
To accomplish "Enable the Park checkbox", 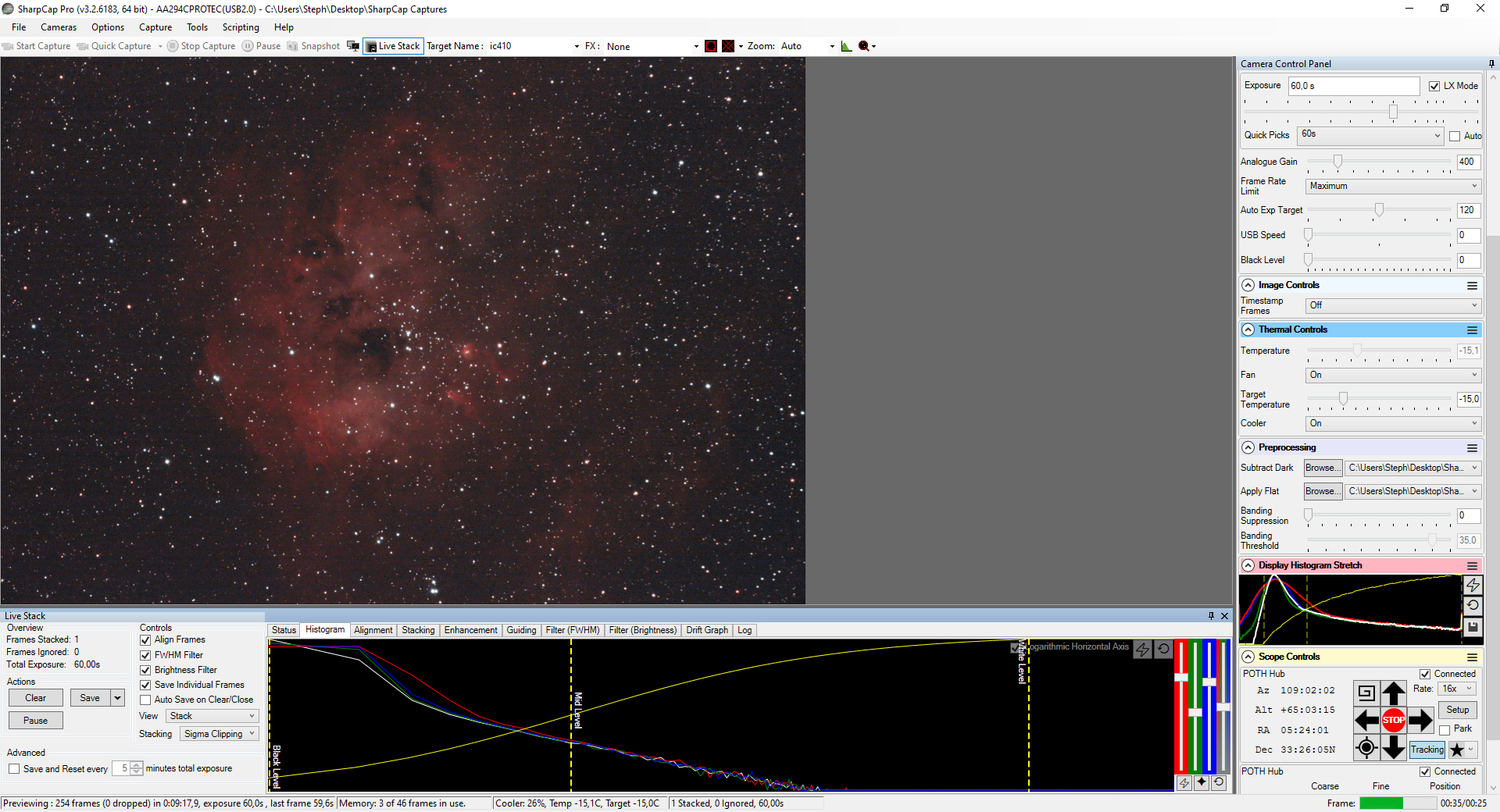I will pyautogui.click(x=1445, y=729).
